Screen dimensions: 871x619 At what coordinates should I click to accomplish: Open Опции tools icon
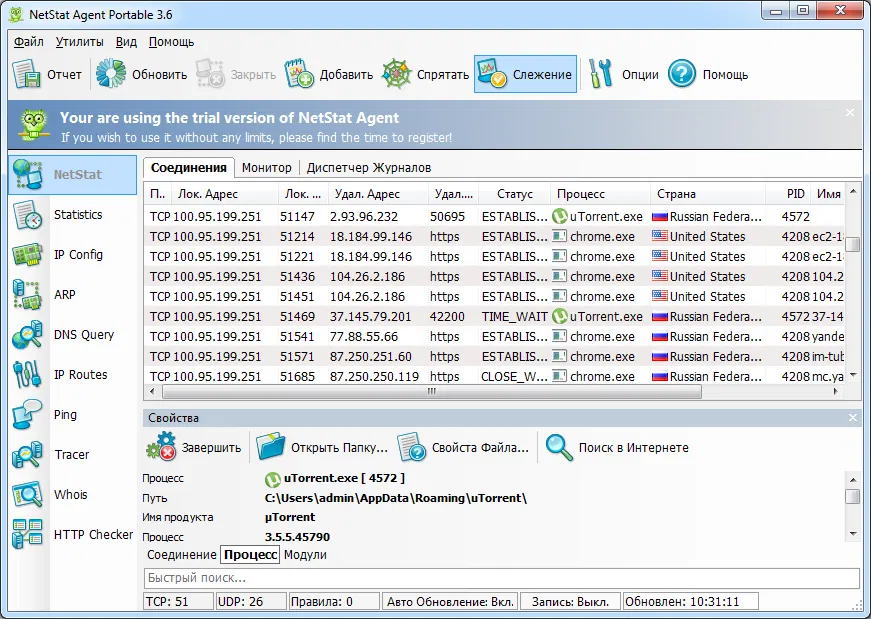point(600,74)
